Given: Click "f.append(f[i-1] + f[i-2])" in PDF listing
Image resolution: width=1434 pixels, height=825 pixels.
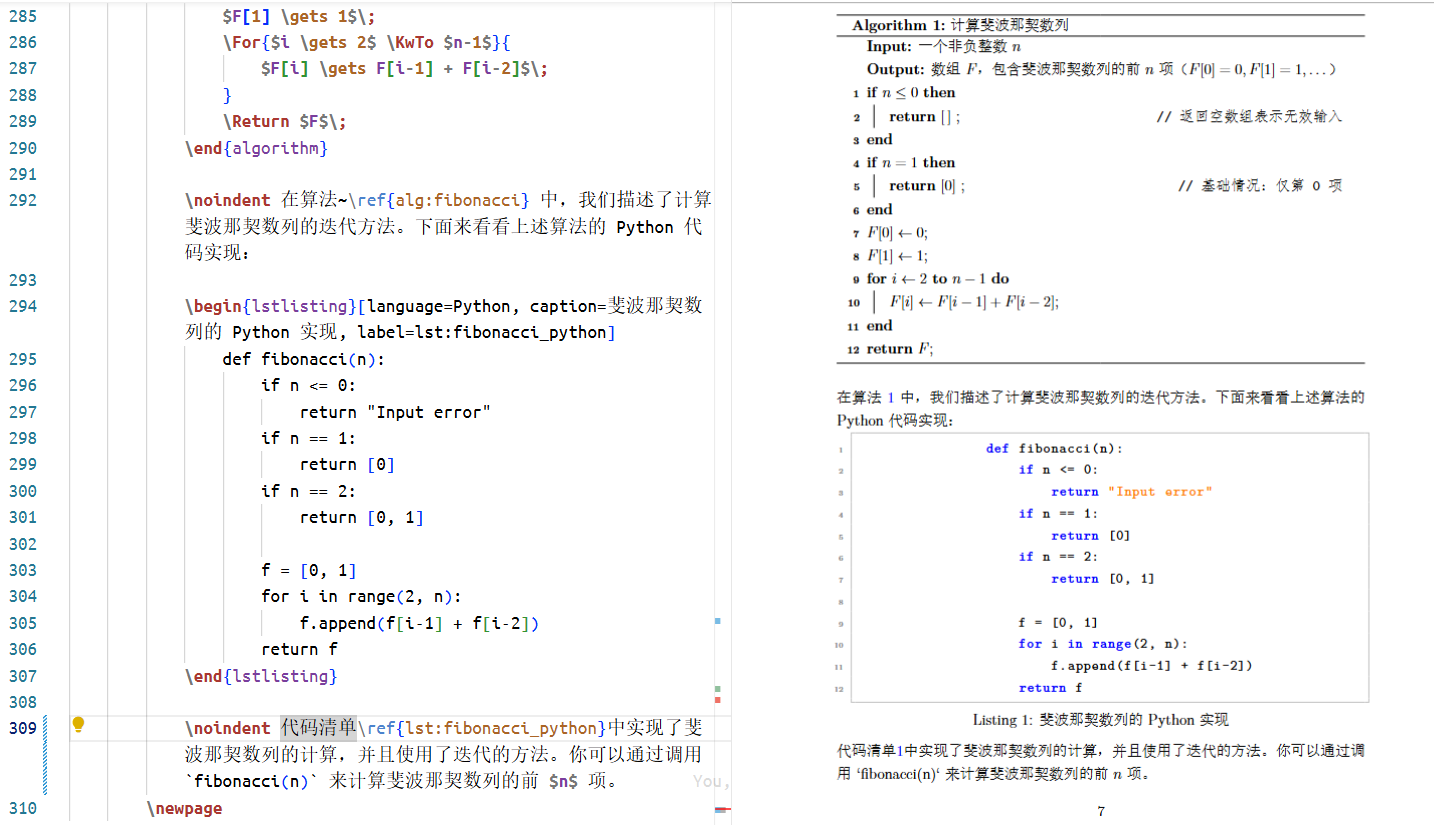Looking at the screenshot, I should [x=1152, y=666].
